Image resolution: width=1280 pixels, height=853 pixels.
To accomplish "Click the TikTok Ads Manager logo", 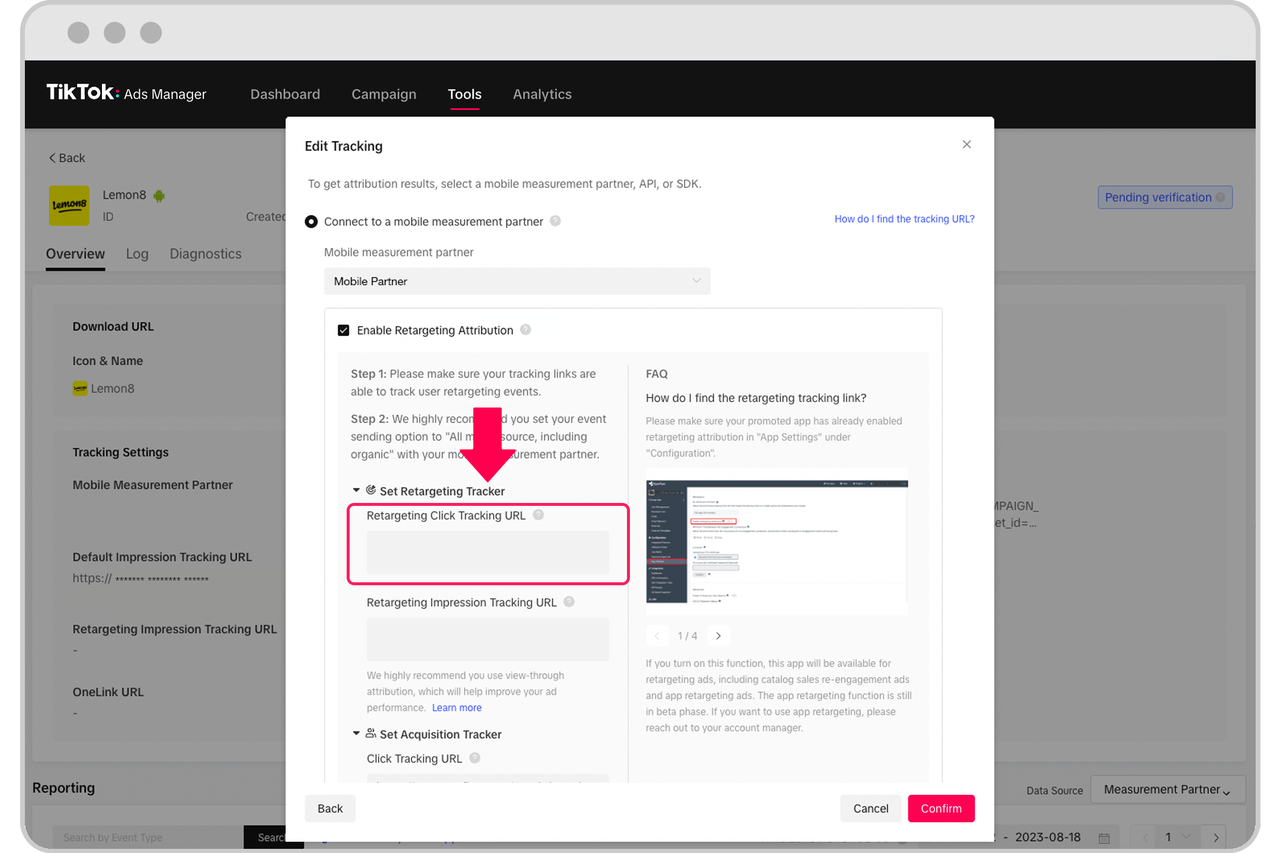I will click(x=126, y=93).
